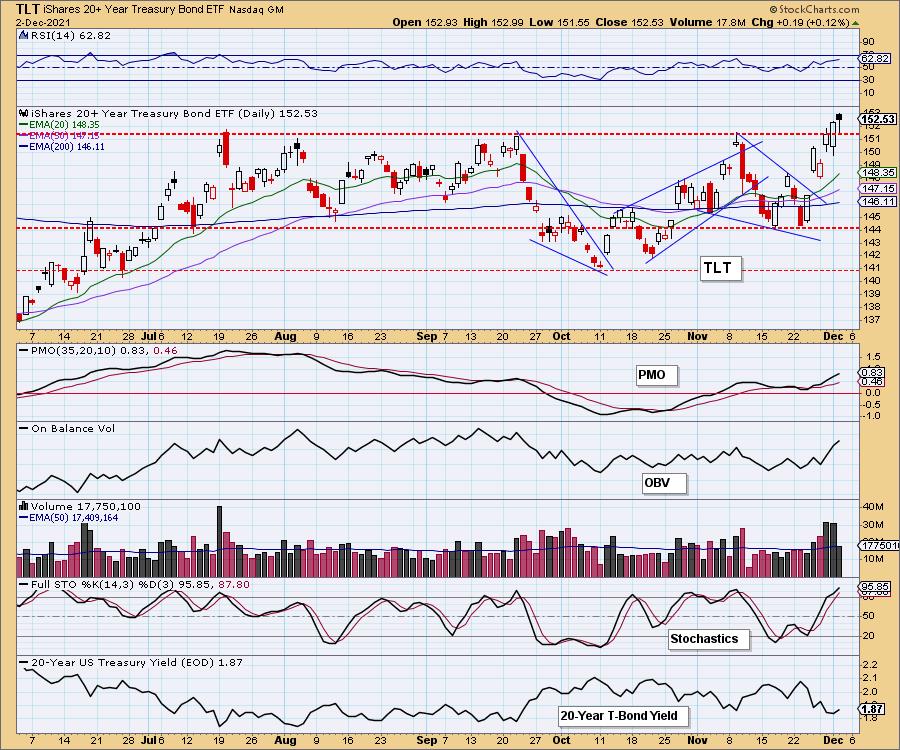Click the RSI(14) indicator legend icon

[x=23, y=35]
